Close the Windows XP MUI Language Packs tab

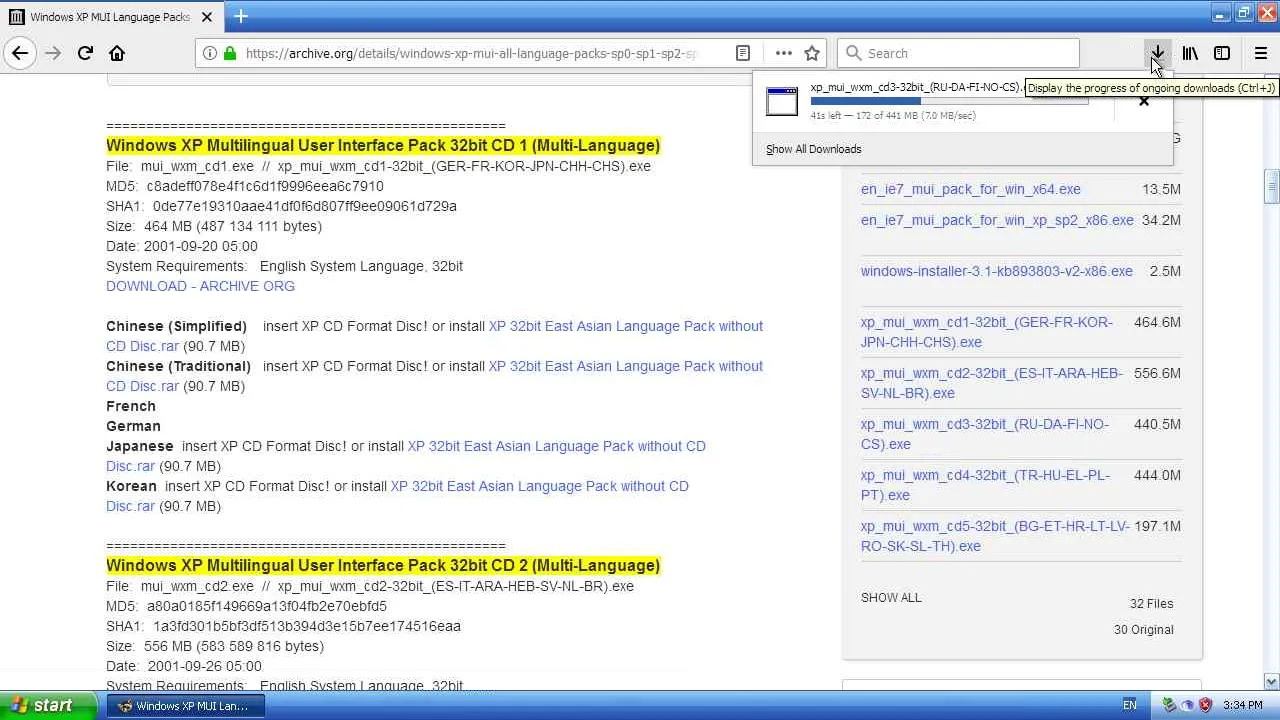(x=207, y=17)
